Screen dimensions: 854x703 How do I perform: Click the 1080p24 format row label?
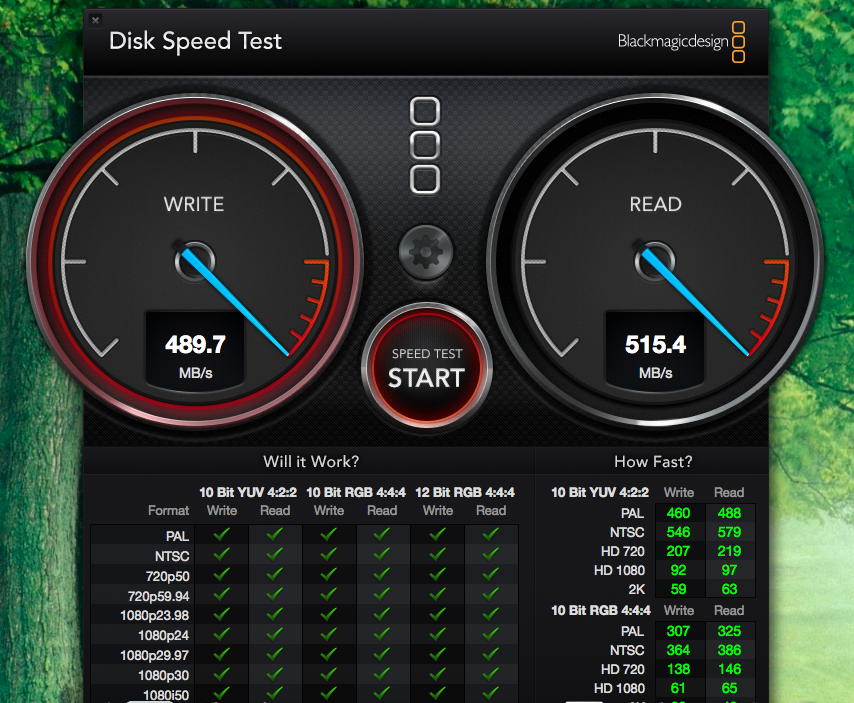[163, 635]
